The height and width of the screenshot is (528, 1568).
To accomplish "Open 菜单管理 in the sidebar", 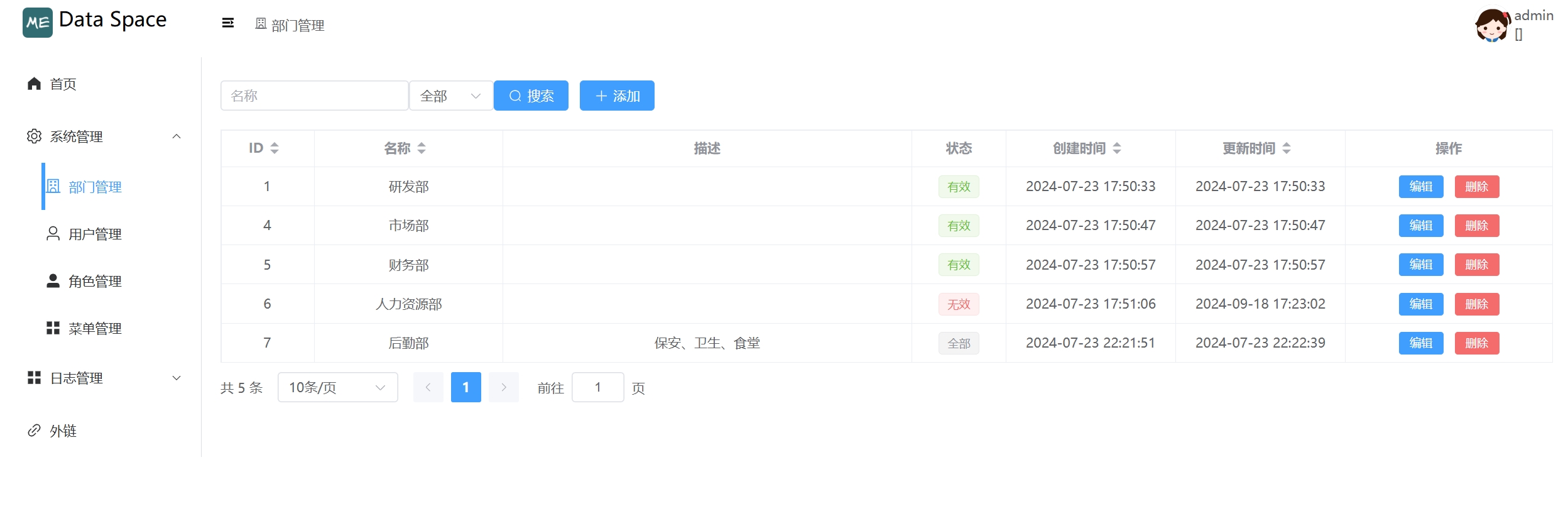I will tap(94, 329).
